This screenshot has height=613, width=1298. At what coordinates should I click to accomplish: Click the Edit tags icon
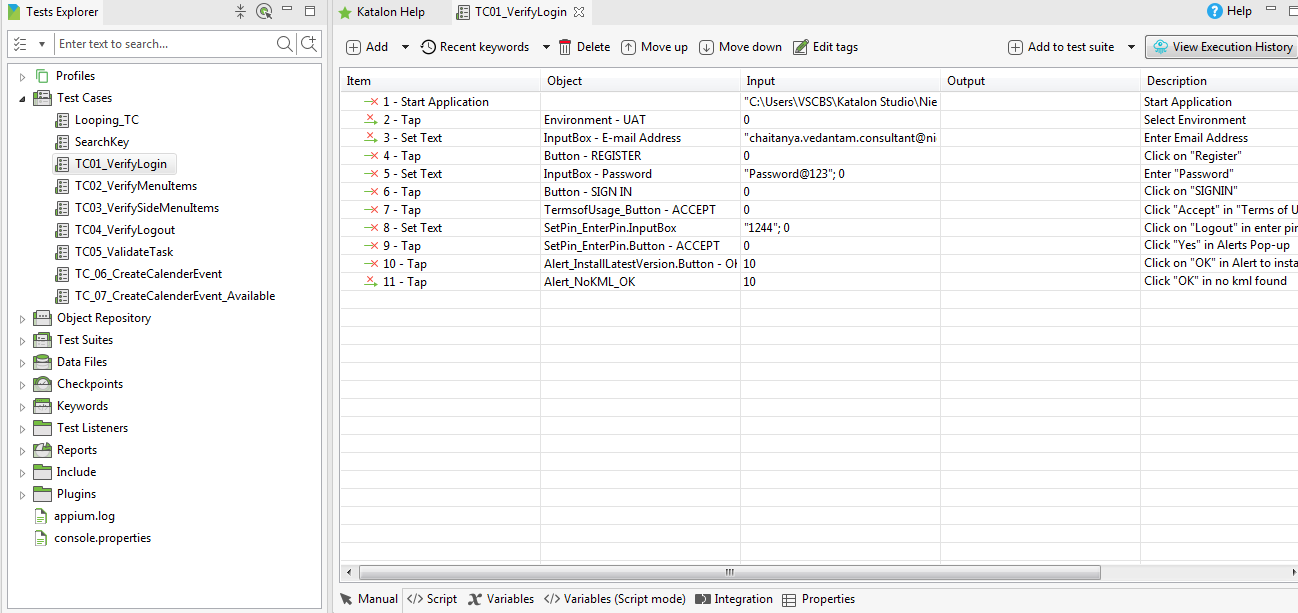click(825, 47)
